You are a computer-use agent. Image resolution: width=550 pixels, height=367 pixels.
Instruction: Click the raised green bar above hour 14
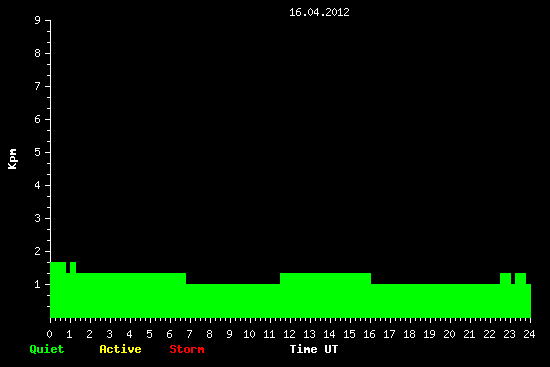point(326,295)
